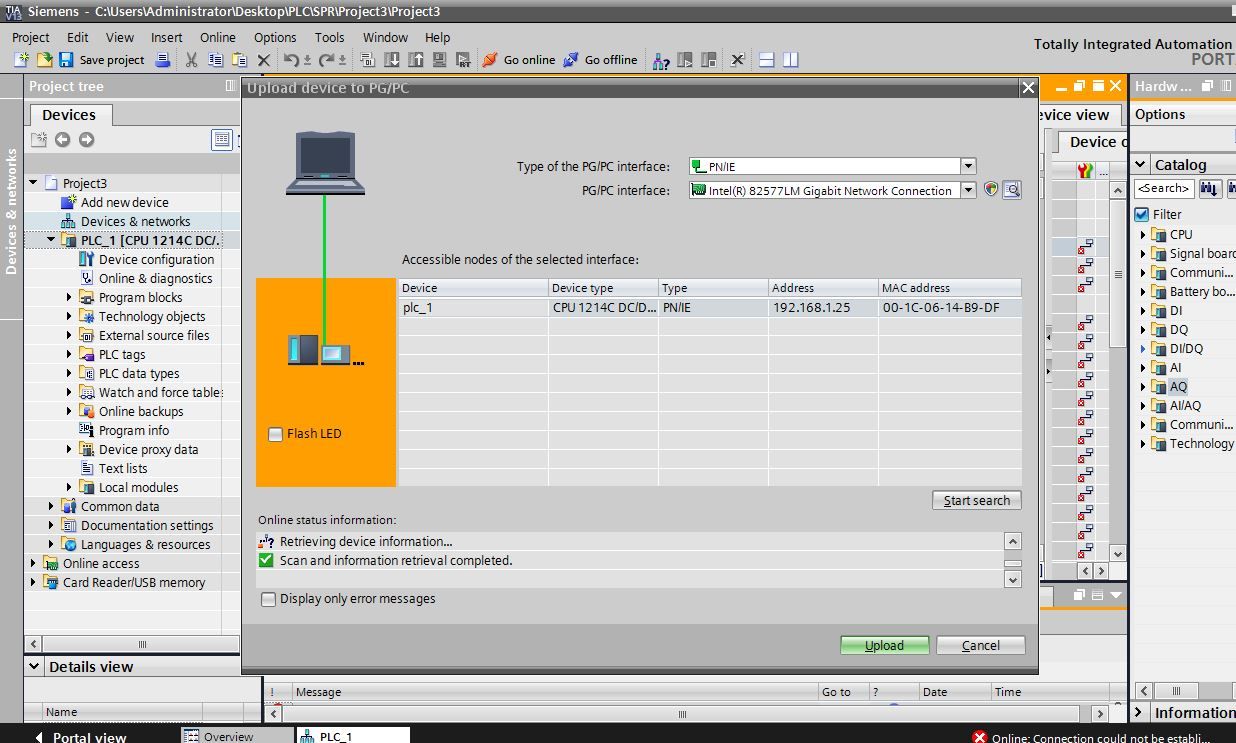Expand Program blocks tree node
This screenshot has width=1236, height=743.
click(x=69, y=297)
